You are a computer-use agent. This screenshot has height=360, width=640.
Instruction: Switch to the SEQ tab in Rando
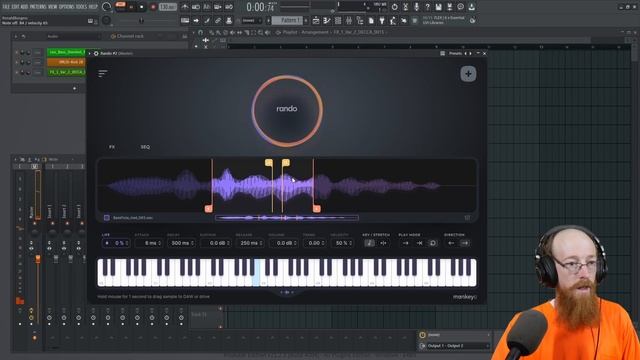145,147
